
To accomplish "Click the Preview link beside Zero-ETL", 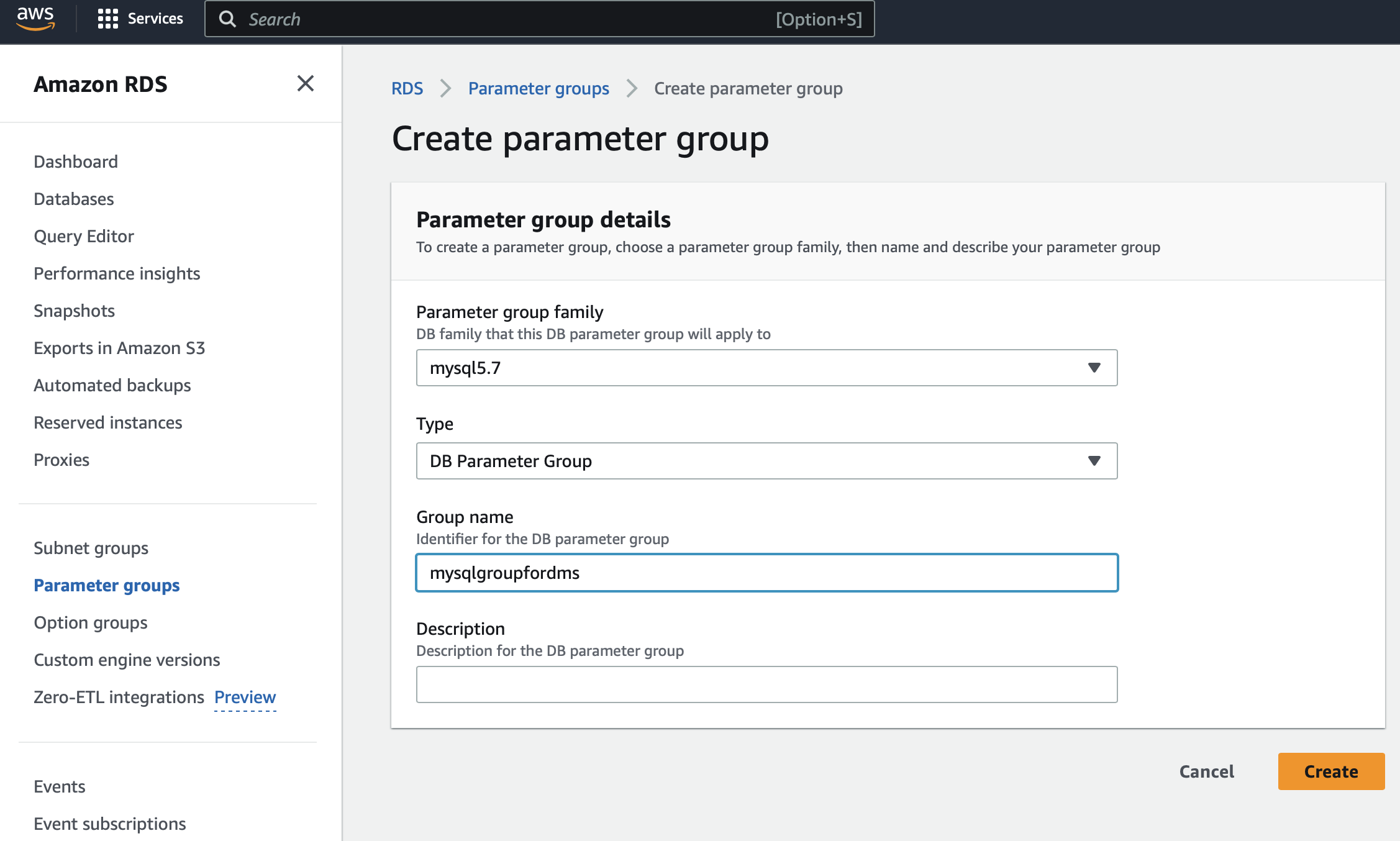I will (245, 697).
